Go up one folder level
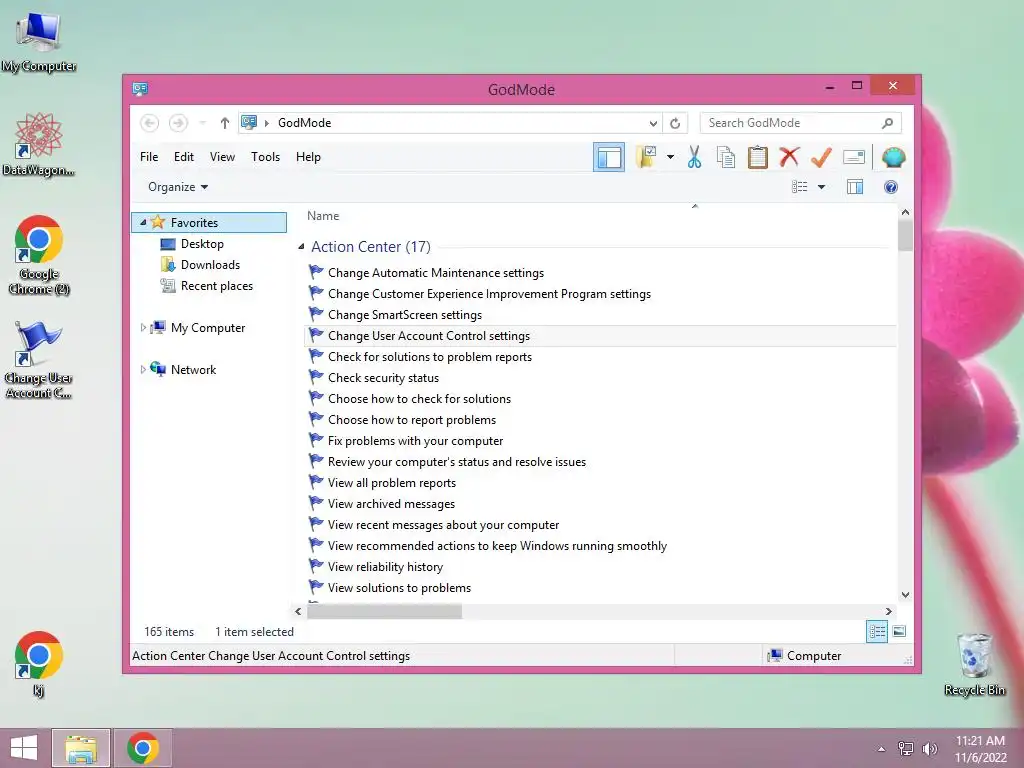The width and height of the screenshot is (1024, 768). tap(225, 123)
